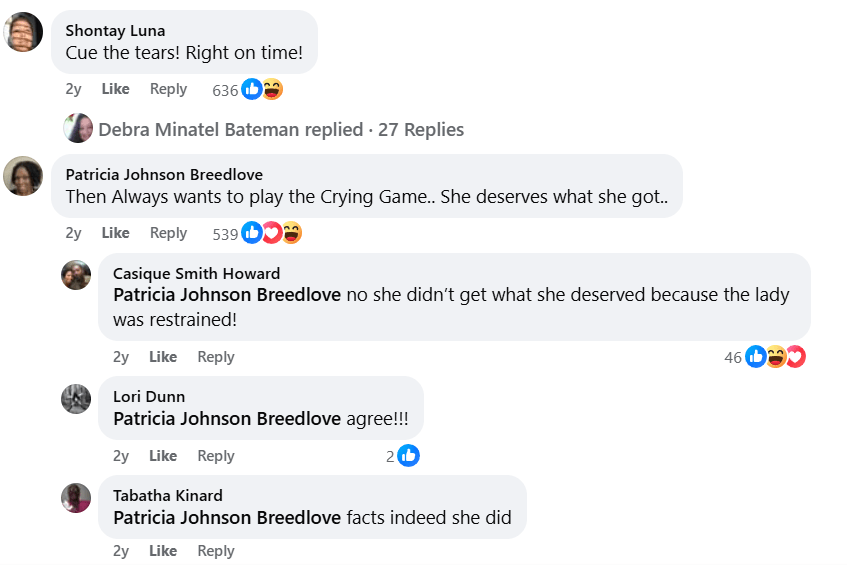Like Lori Dunn's reply
Image resolution: width=847 pixels, height=565 pixels.
pos(163,456)
